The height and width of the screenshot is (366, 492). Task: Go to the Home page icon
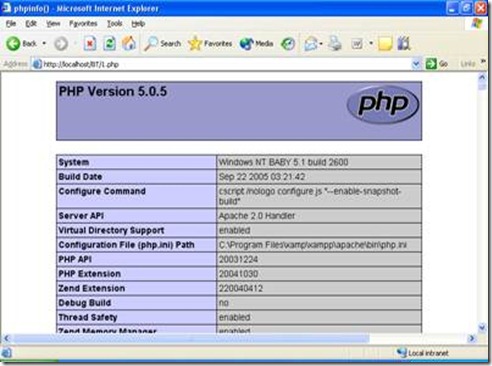[129, 43]
